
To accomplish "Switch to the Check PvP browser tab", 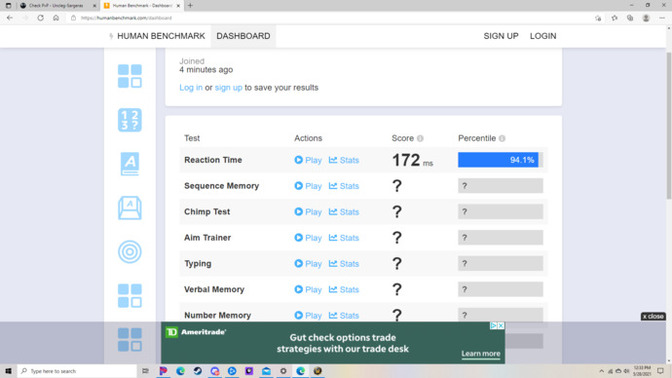I will 56,6.
